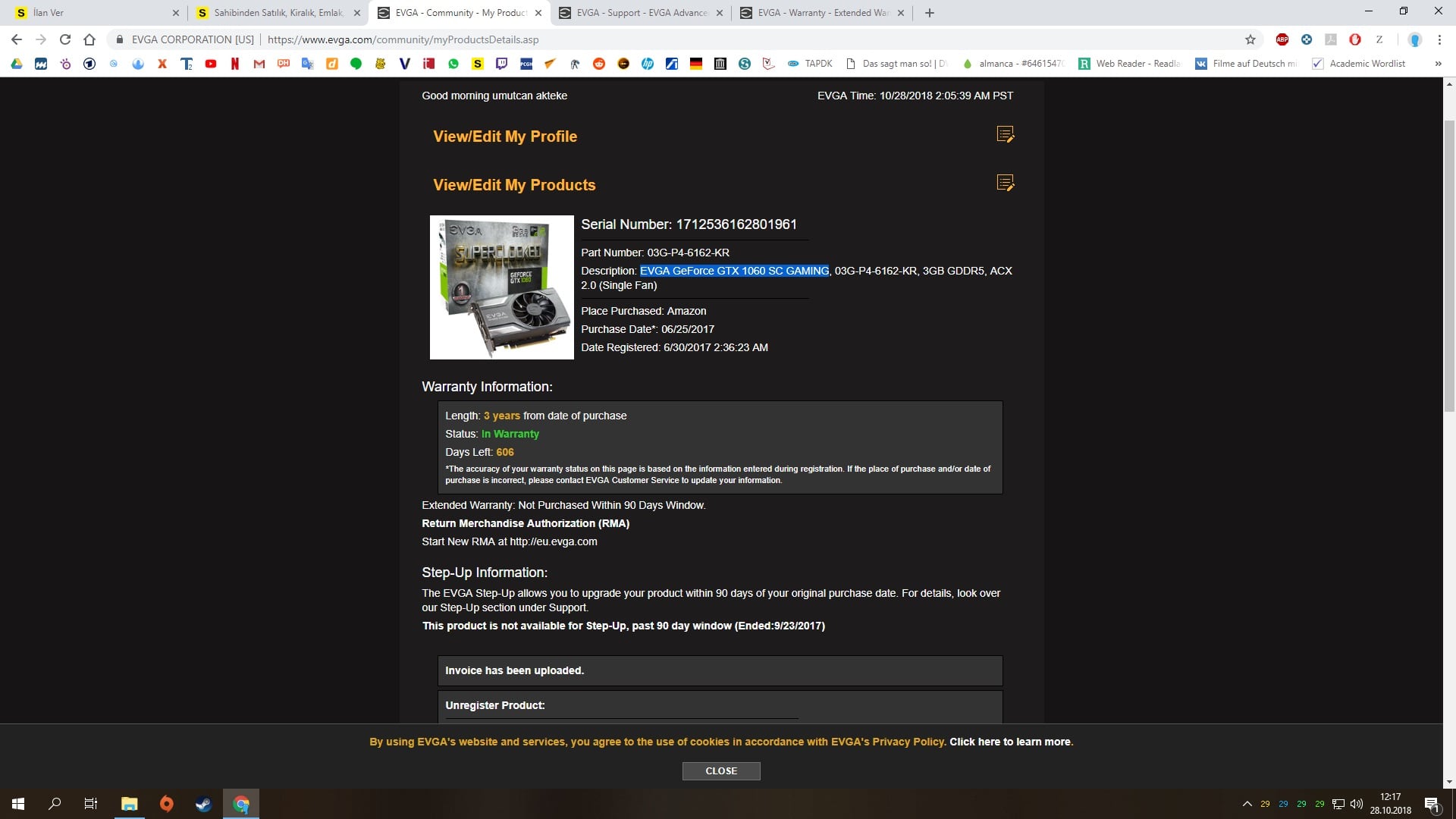Open the YouTube bookmark icon
This screenshot has height=819, width=1456.
(x=211, y=64)
